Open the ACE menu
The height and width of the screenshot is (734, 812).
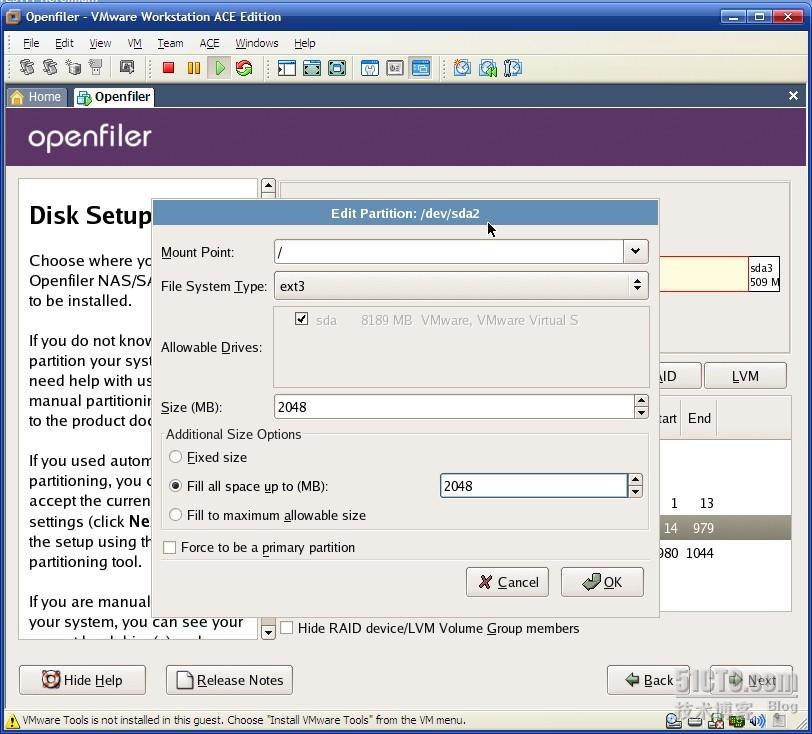pyautogui.click(x=209, y=43)
